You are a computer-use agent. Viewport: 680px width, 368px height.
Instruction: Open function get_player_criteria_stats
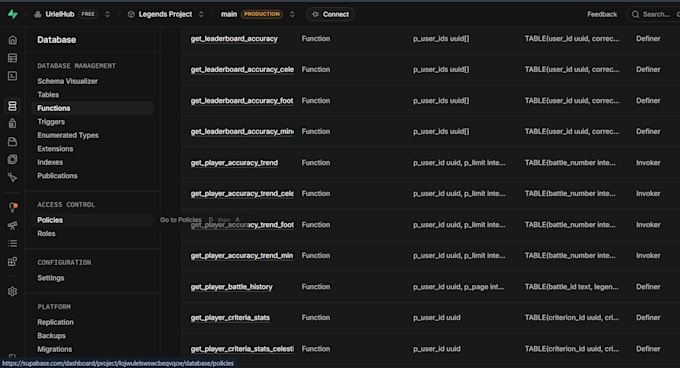tap(230, 318)
